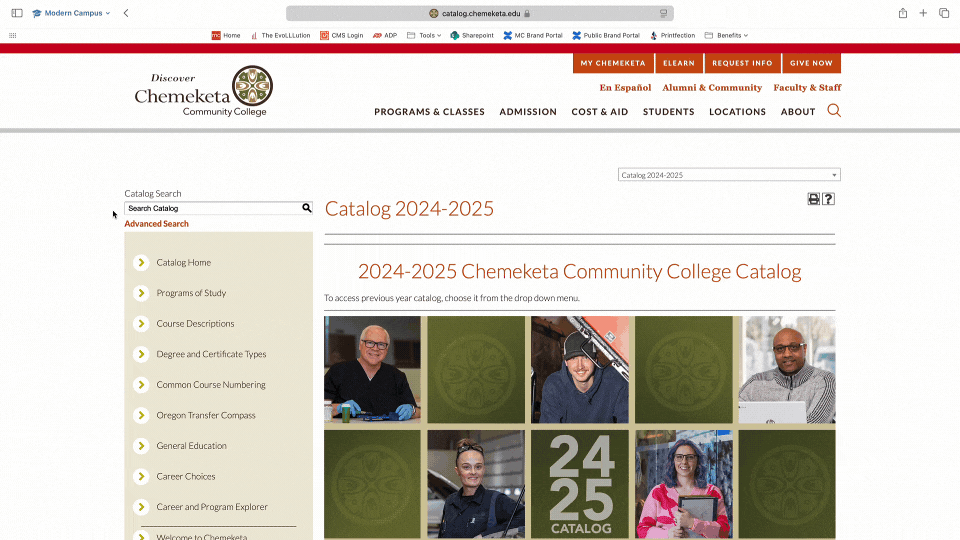The image size is (960, 540).
Task: Expand the Tools bookmarks folder
Action: tap(424, 36)
